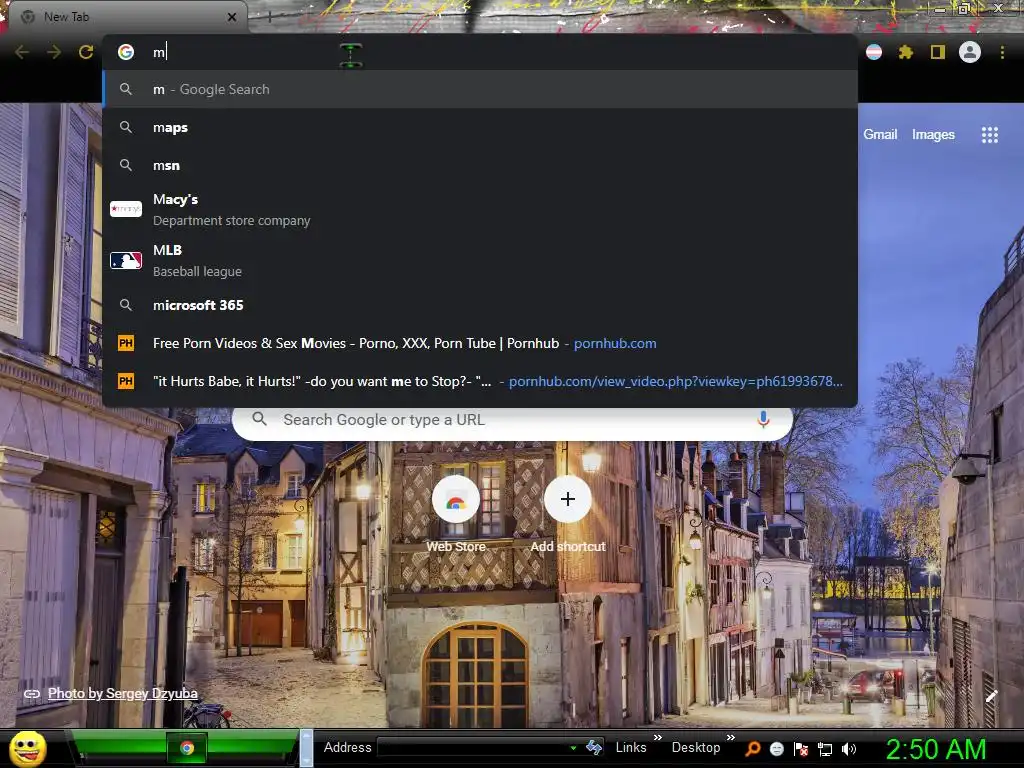Open the Google apps grid
The image size is (1024, 768).
click(990, 135)
